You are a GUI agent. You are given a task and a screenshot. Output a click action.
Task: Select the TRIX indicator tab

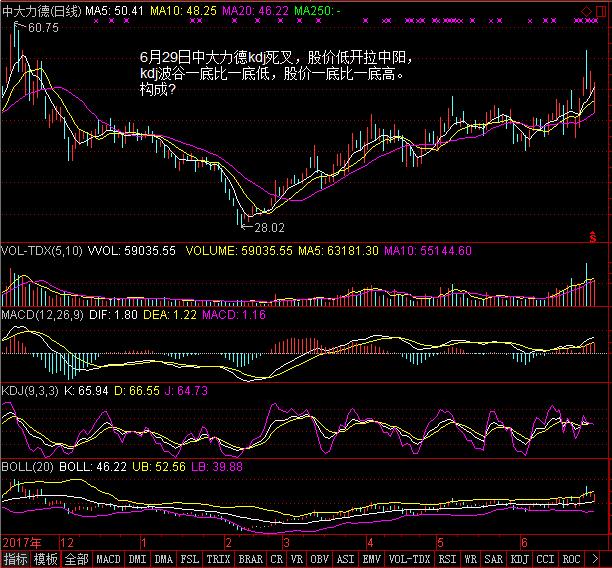click(219, 559)
